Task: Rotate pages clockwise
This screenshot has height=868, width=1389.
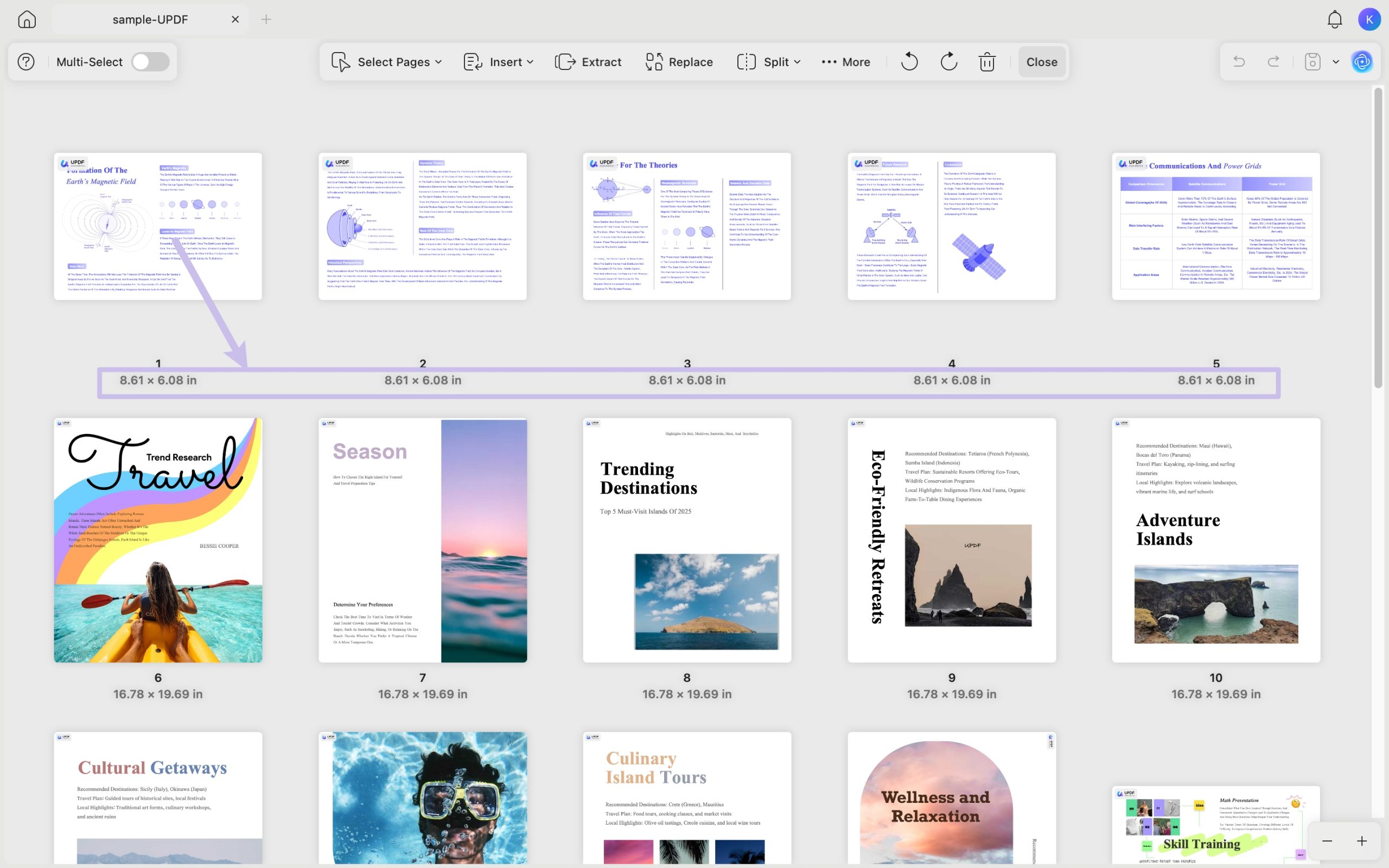Action: tap(948, 61)
